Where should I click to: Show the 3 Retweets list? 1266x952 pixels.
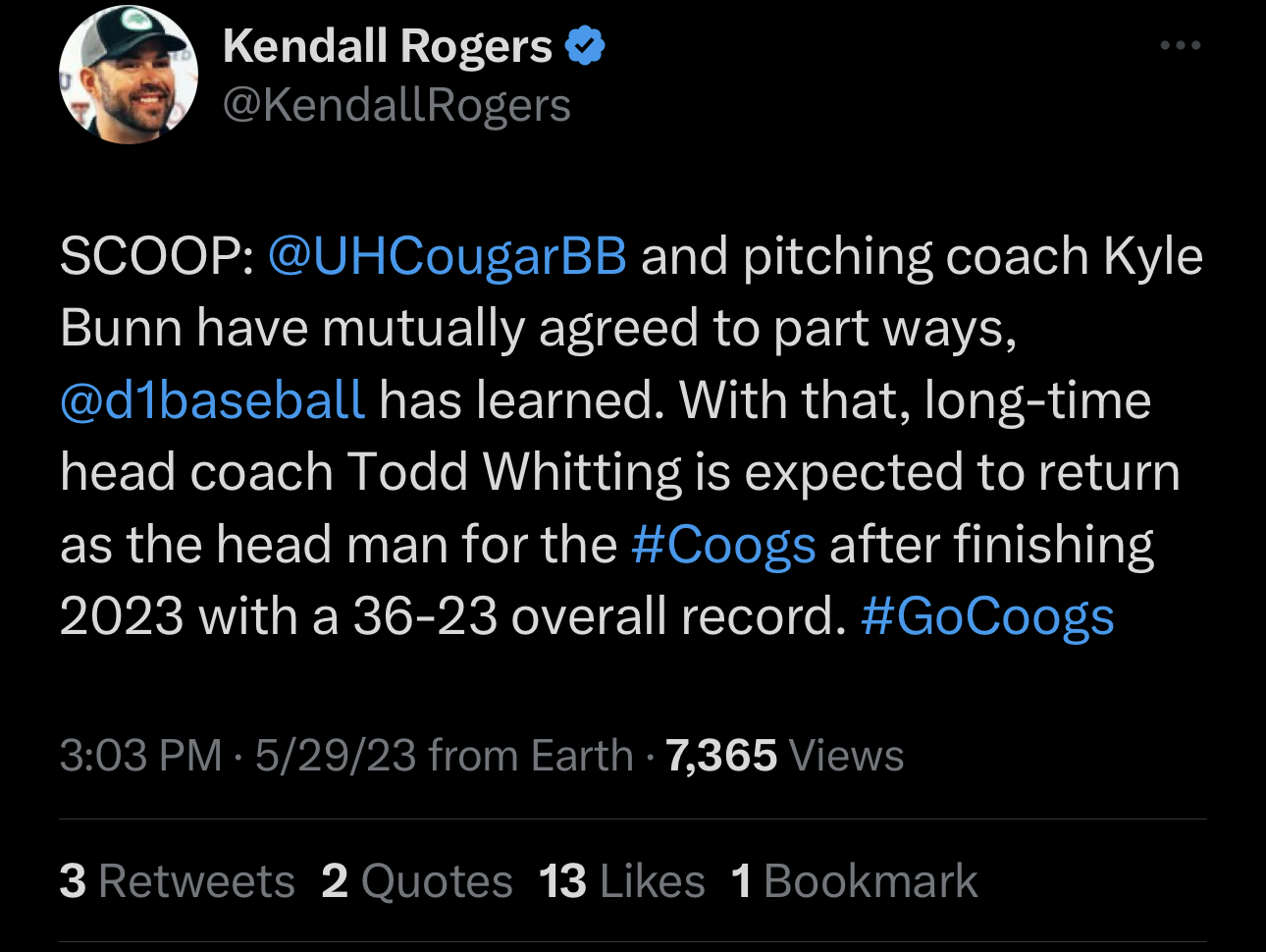(177, 881)
